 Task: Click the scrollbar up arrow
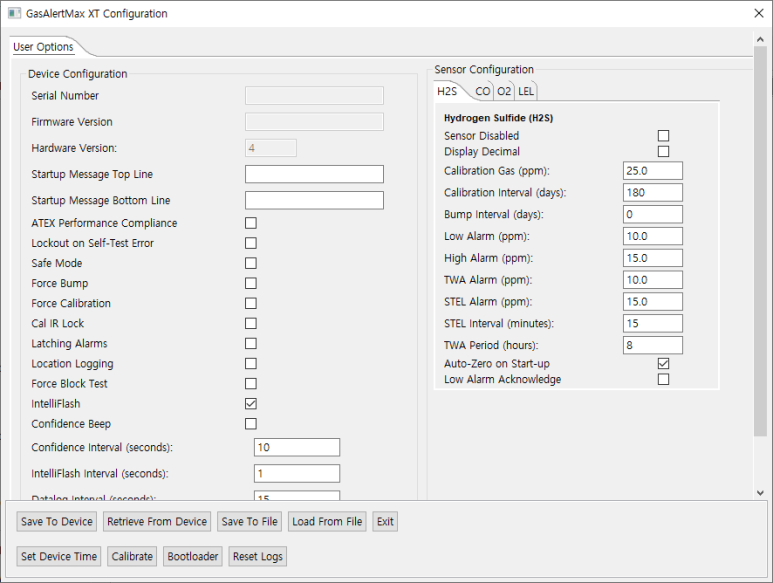click(x=760, y=39)
